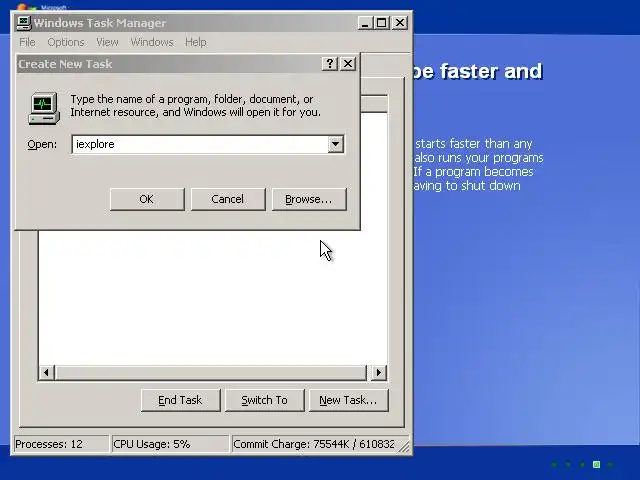Screen dimensions: 640x480
Task: Open the Windows menu in Task Manager
Action: click(x=151, y=42)
